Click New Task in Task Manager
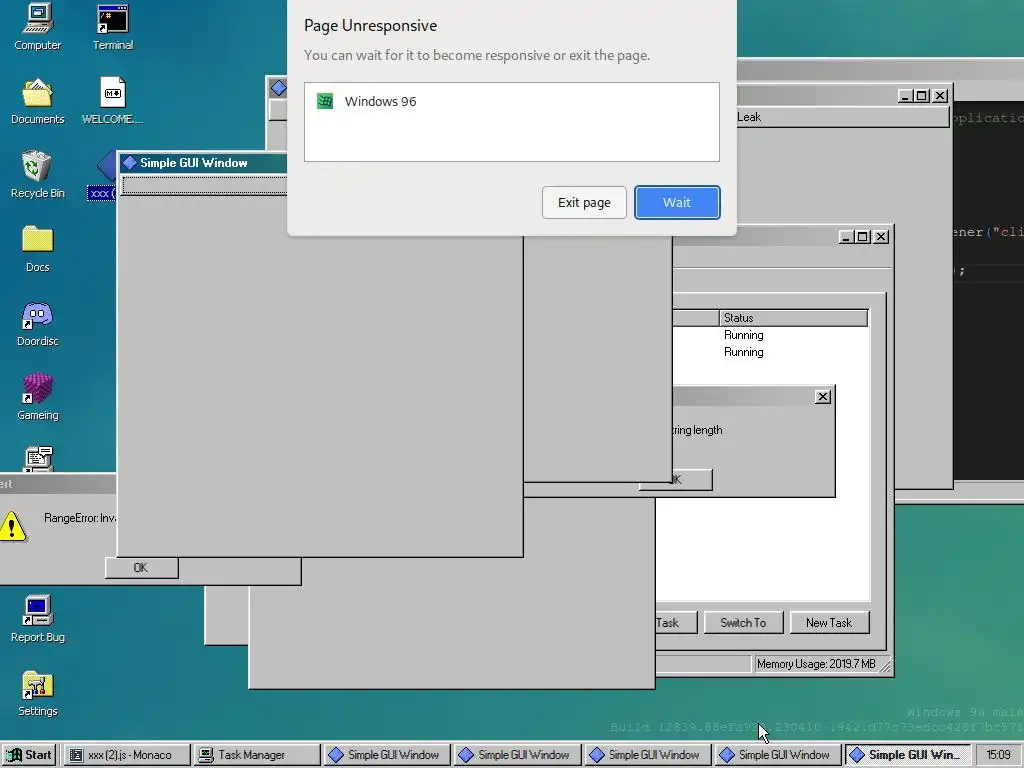The height and width of the screenshot is (768, 1024). [x=829, y=622]
